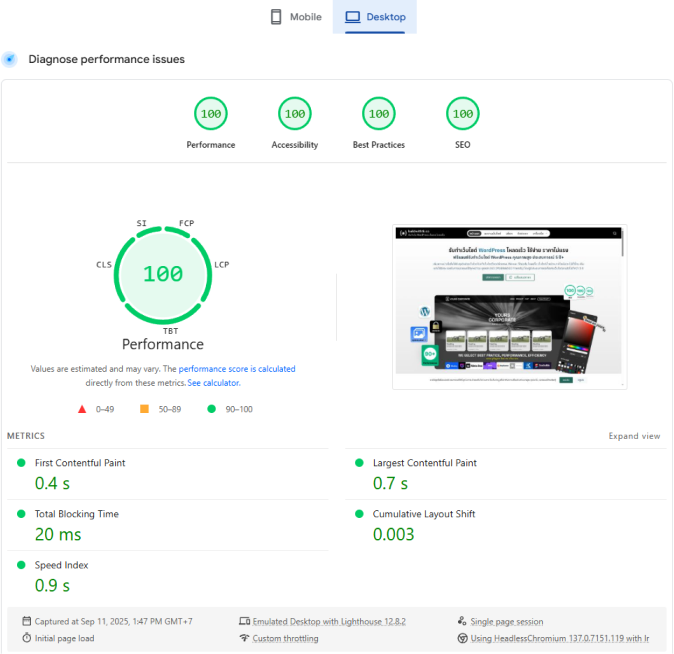The image size is (674, 654).
Task: Click 'Captured at Sep 11, 2025' text
Action: coord(113,621)
